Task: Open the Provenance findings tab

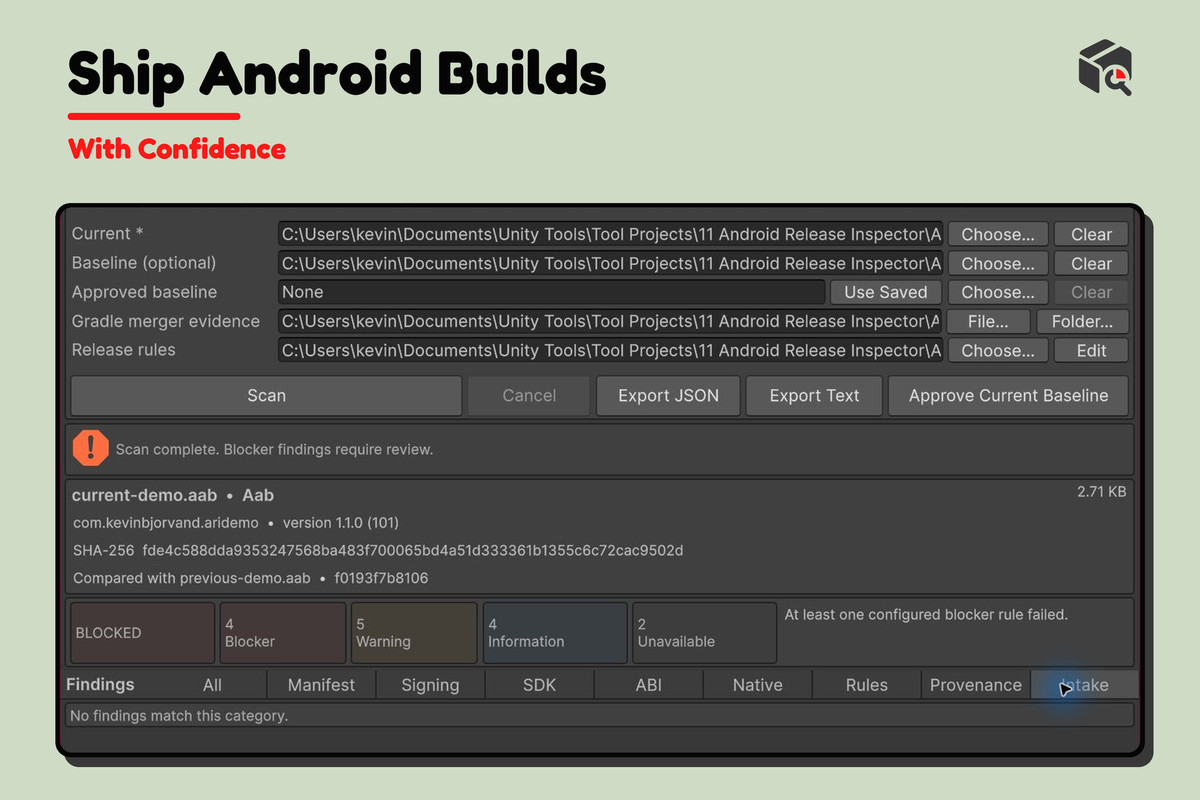Action: pos(975,685)
